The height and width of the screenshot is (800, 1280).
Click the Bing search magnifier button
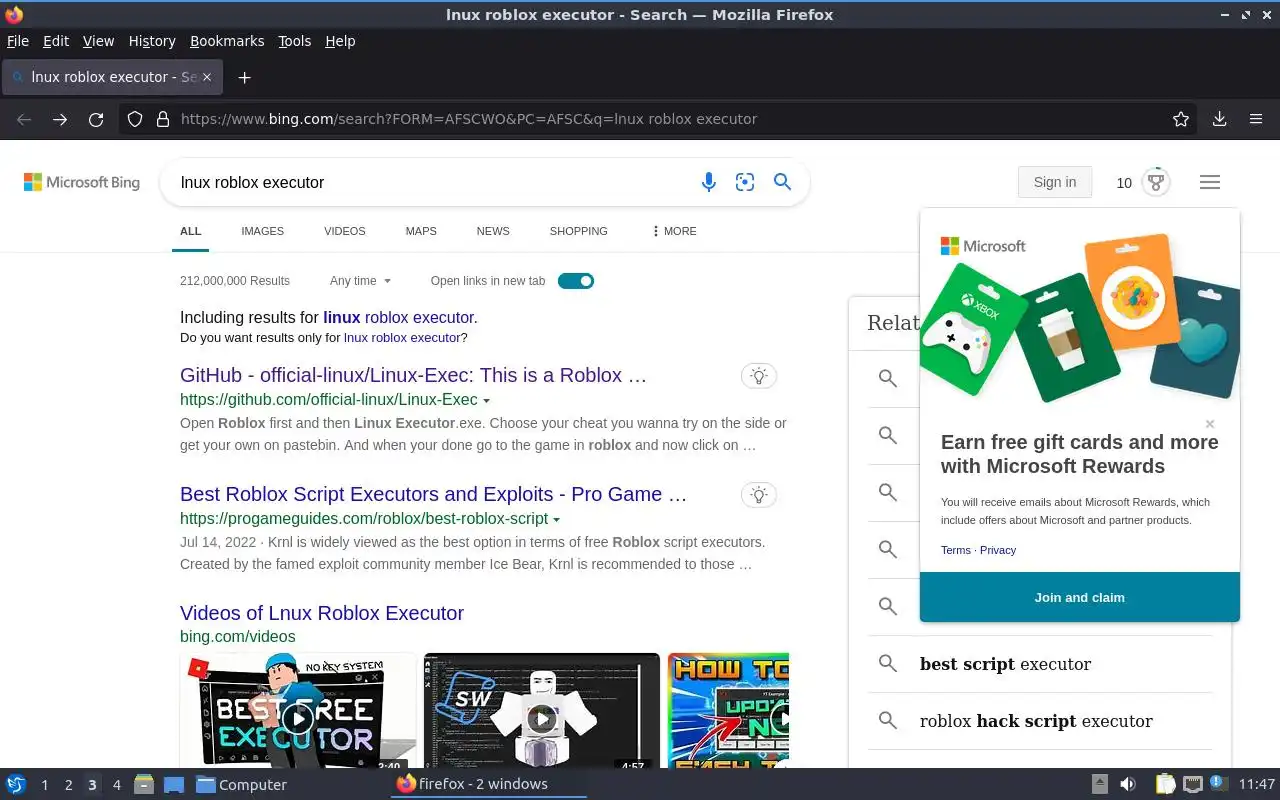(783, 182)
